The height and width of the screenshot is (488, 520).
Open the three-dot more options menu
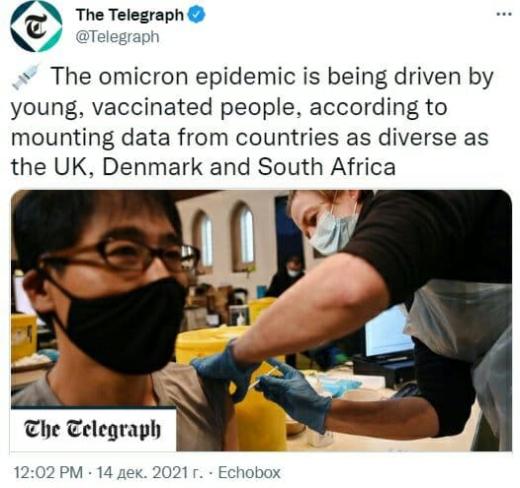pyautogui.click(x=504, y=14)
